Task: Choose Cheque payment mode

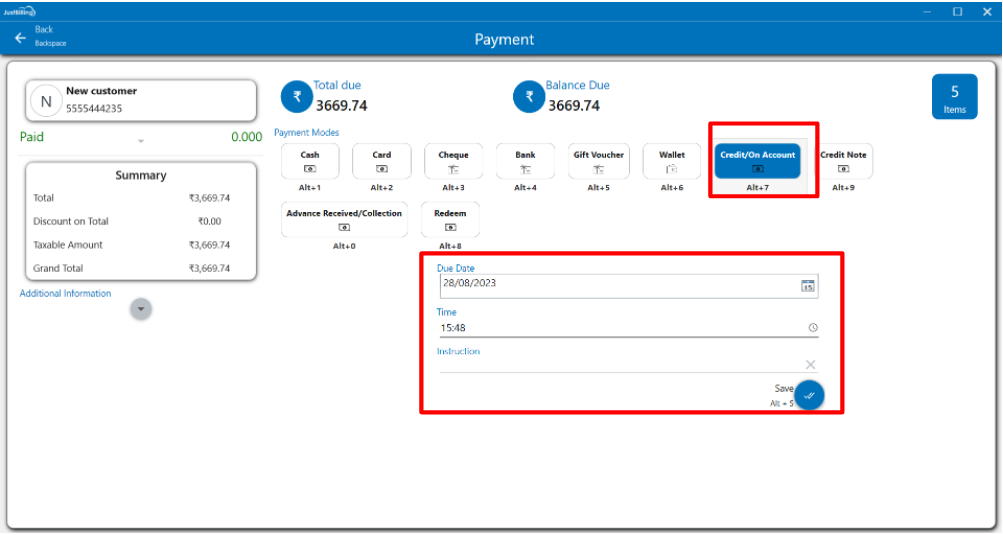Action: point(453,161)
